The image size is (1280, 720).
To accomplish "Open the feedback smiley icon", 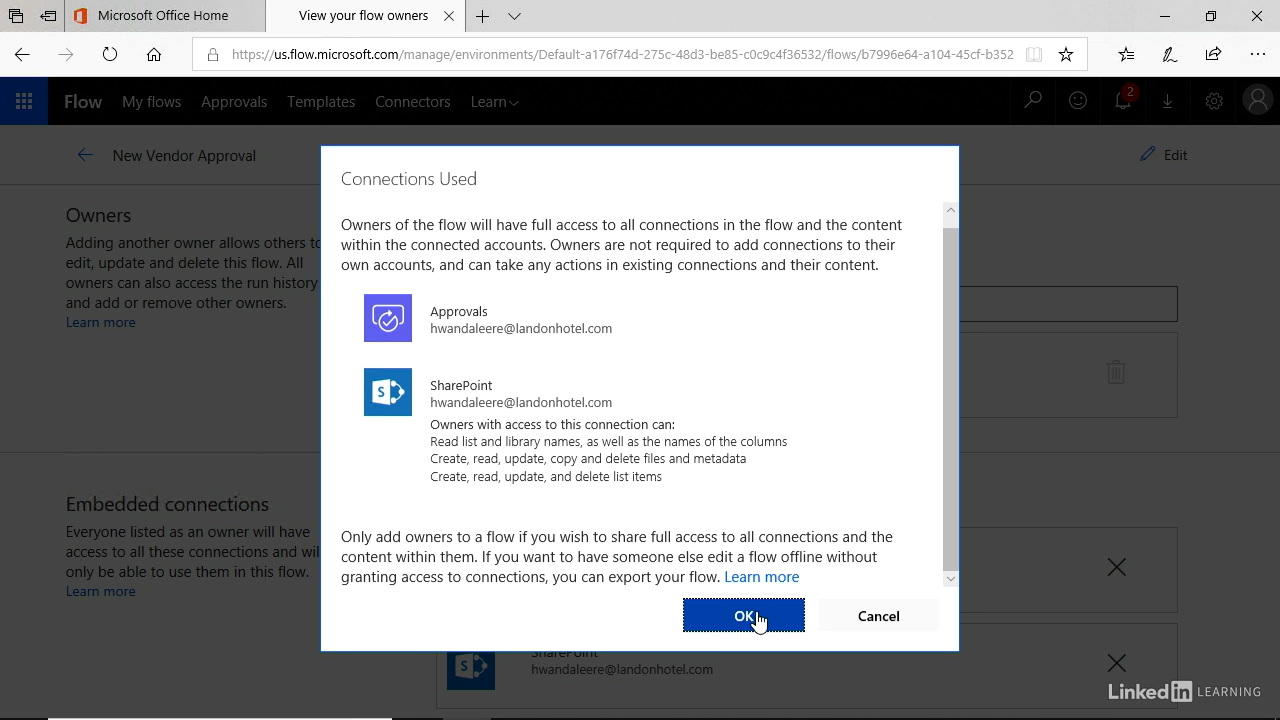I will pos(1078,101).
